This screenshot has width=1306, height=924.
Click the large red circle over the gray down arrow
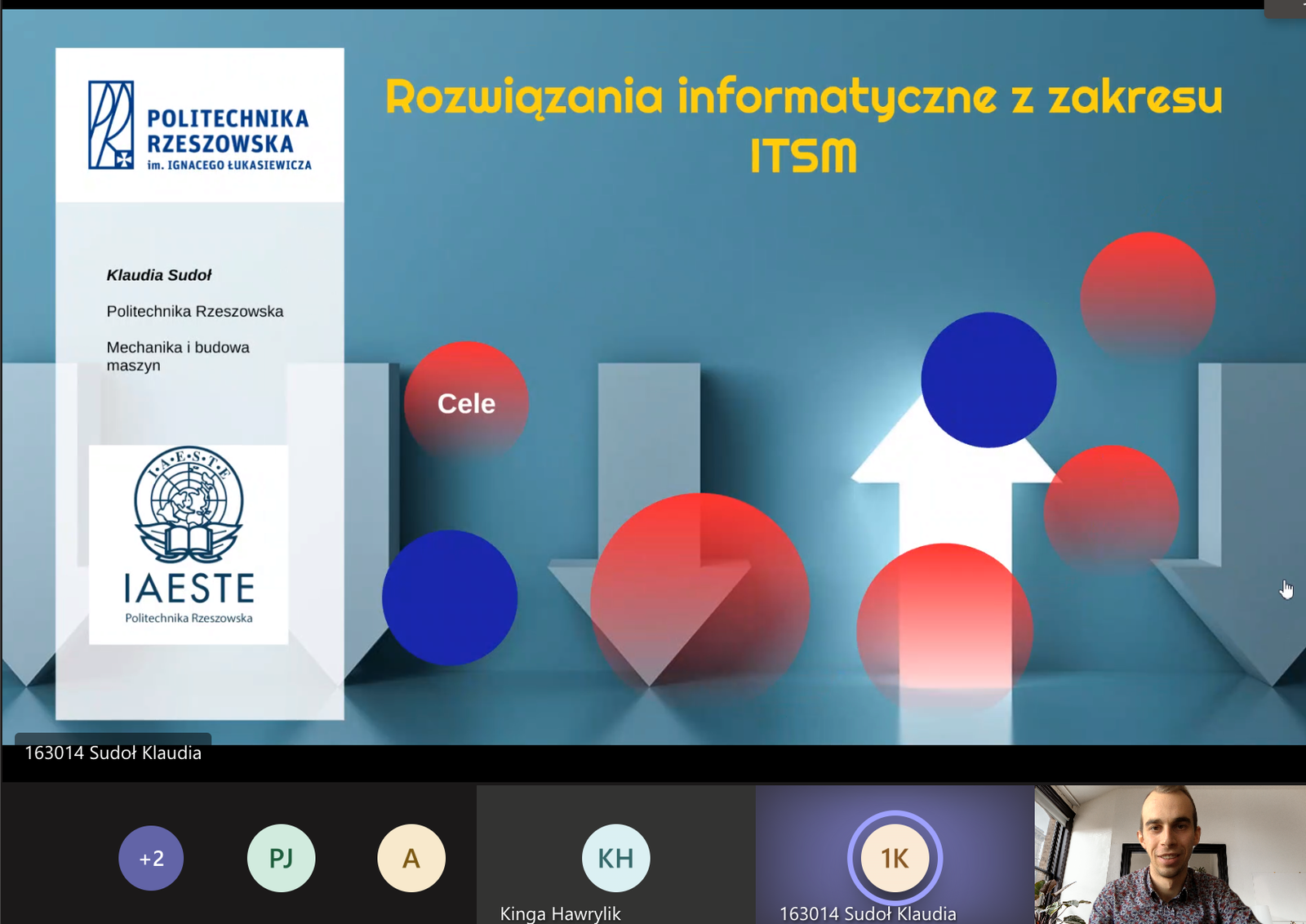click(x=700, y=600)
